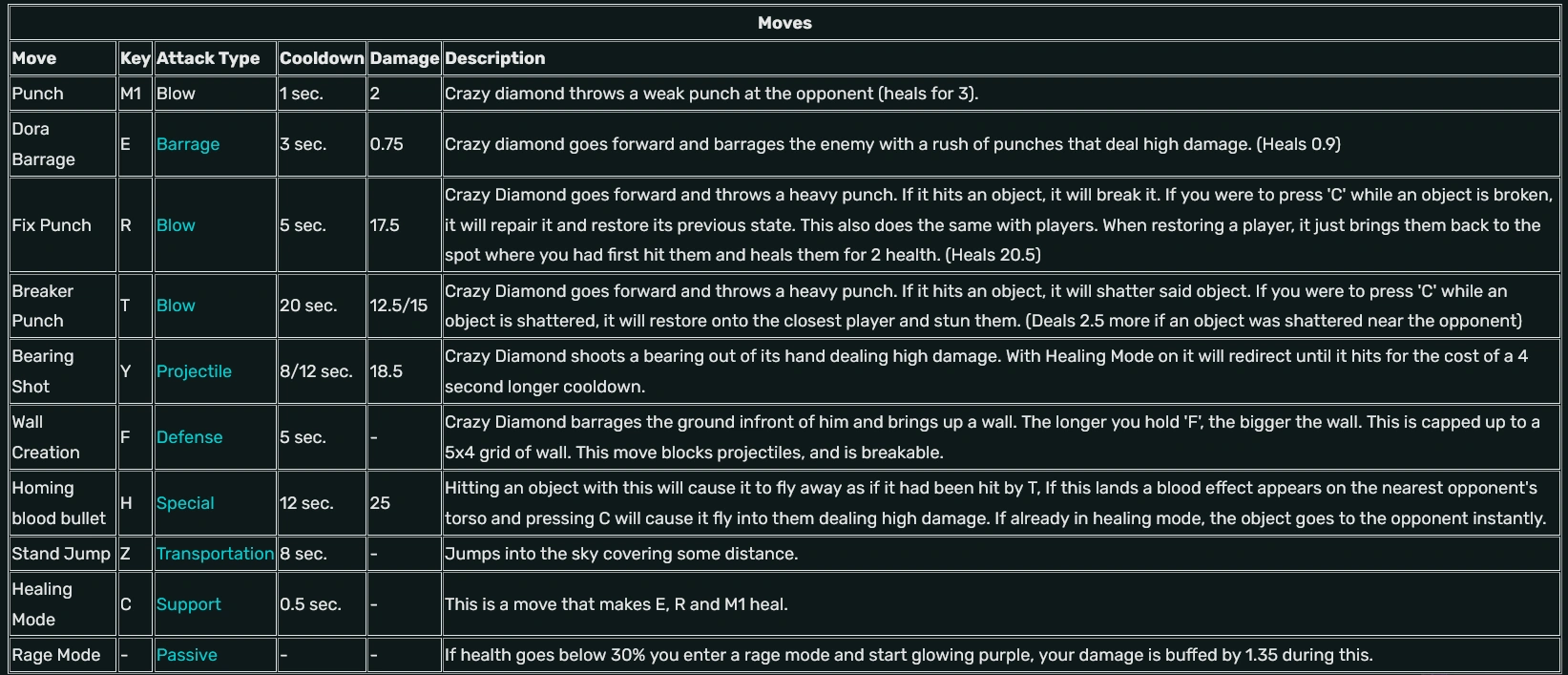Click the 8/12 sec. cooldown cell
Viewport: 1568px width, 675px height.
pyautogui.click(x=316, y=371)
